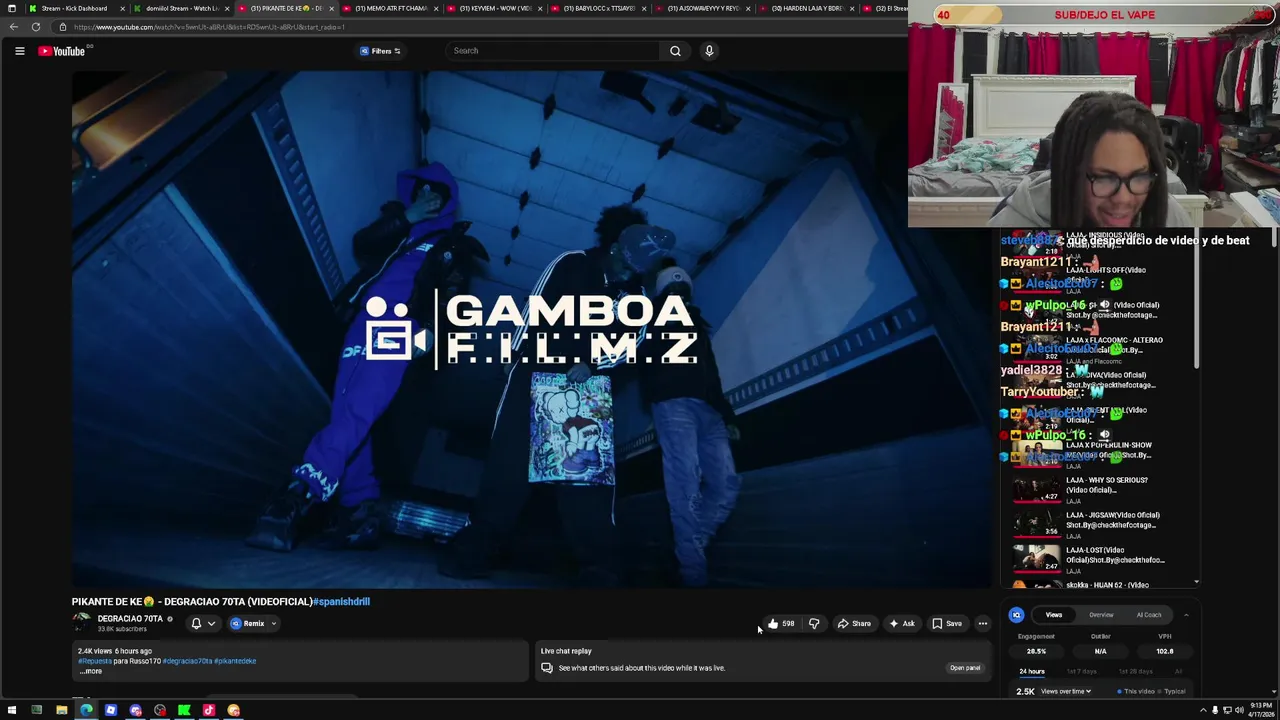
Task: Open File Explorer from the taskbar
Action: [x=61, y=711]
